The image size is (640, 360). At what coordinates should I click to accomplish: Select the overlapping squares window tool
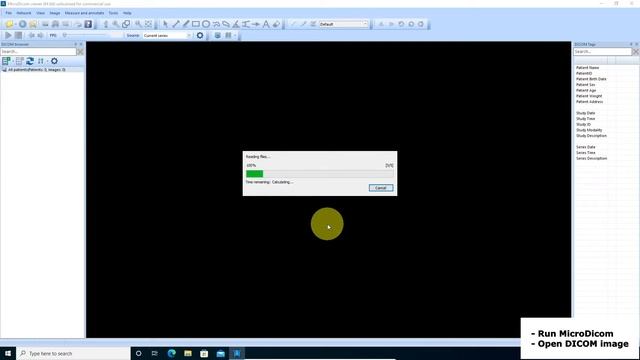click(127, 24)
